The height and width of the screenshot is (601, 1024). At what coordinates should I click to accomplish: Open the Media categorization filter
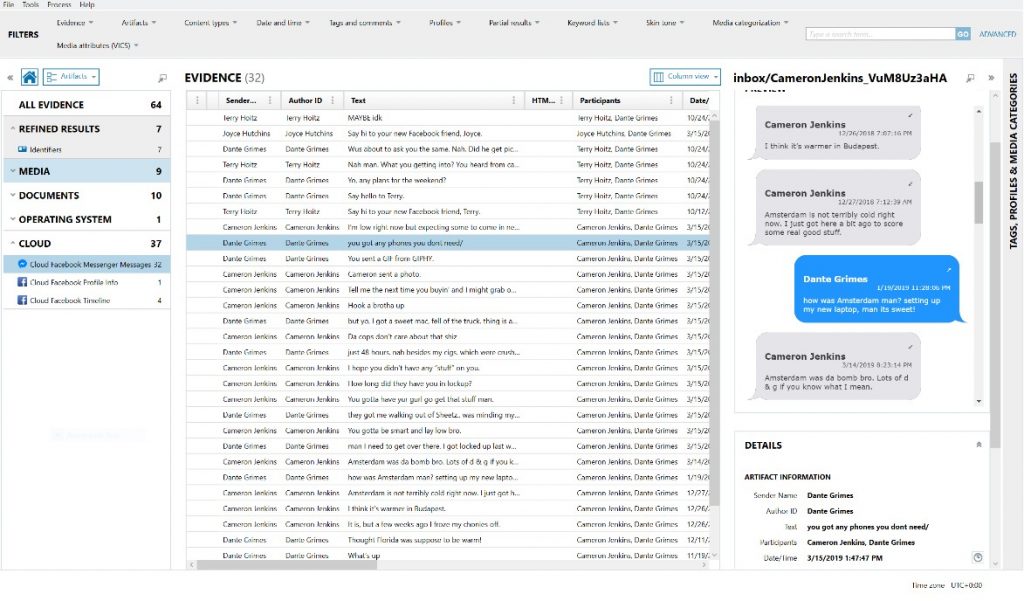(x=750, y=23)
